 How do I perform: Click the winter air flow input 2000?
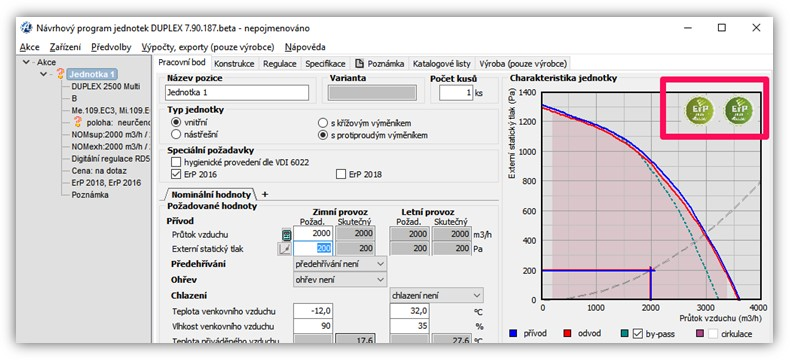(313, 234)
